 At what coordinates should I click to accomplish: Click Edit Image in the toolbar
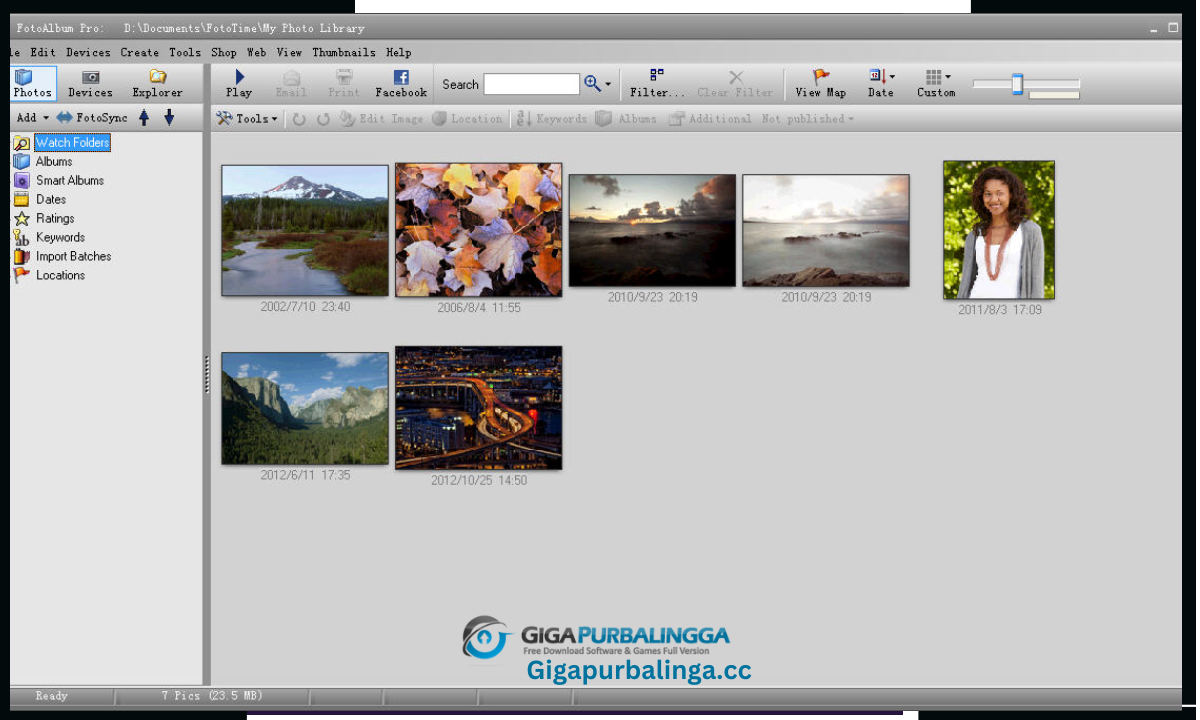pyautogui.click(x=381, y=119)
